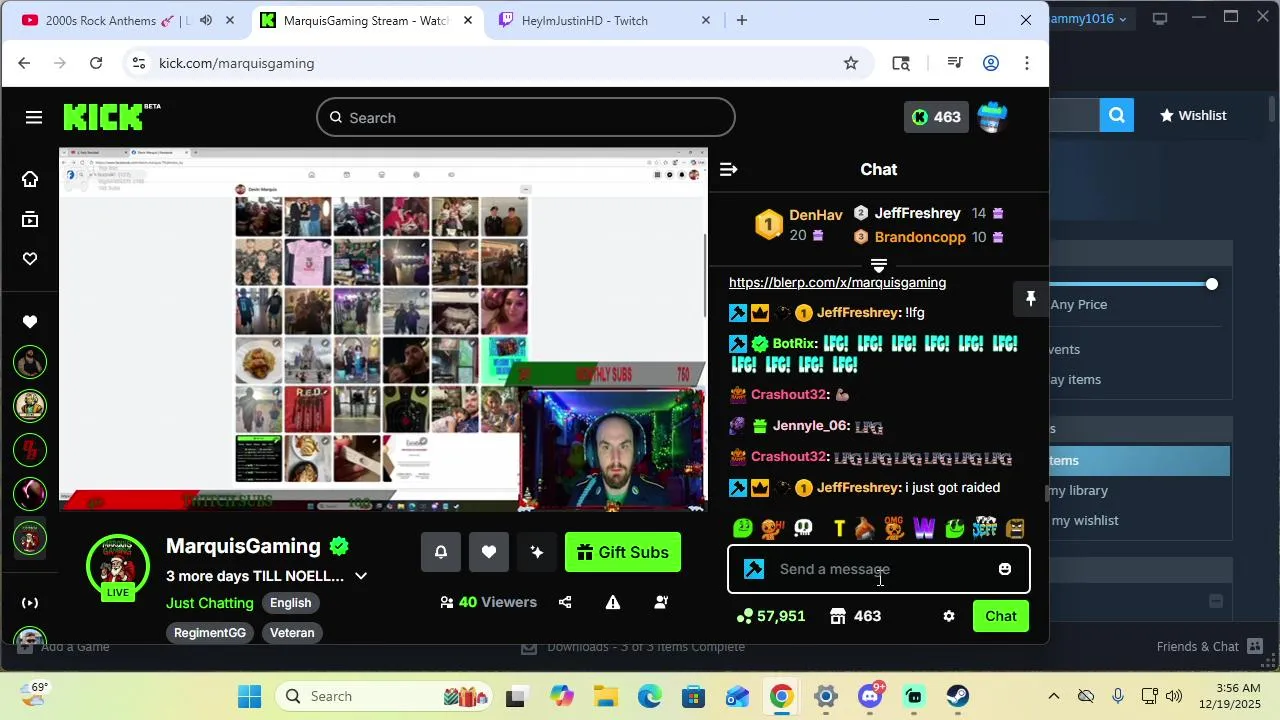Toggle follow heart for MarquisGaming

tap(489, 552)
